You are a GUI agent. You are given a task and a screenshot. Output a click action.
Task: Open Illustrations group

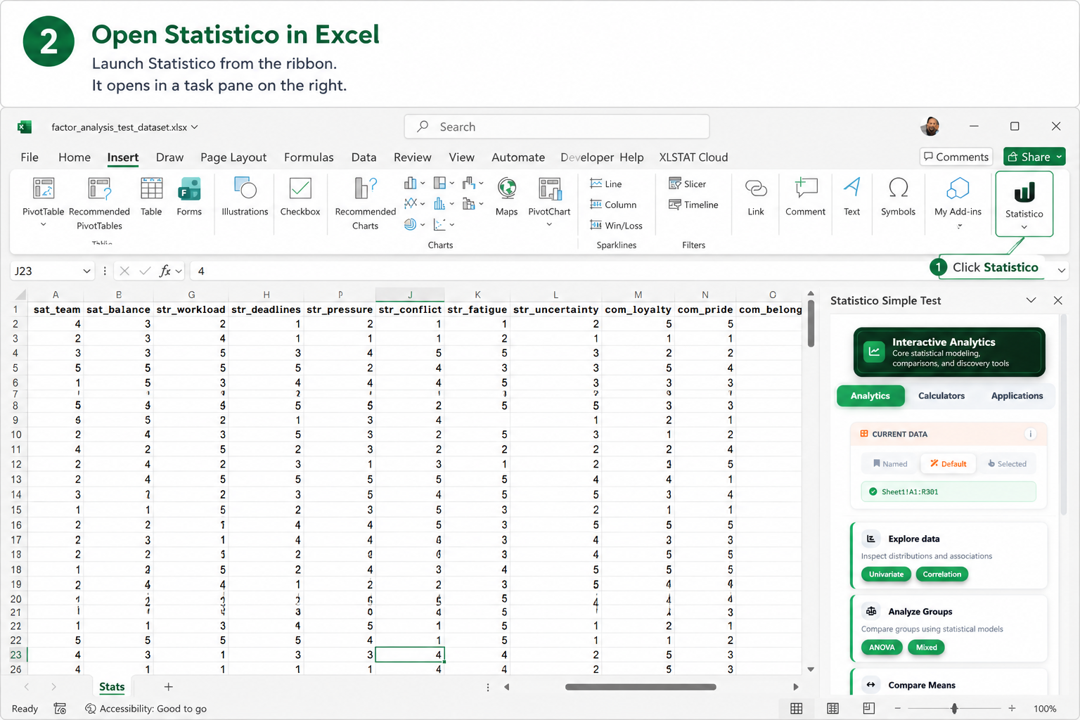click(x=245, y=197)
